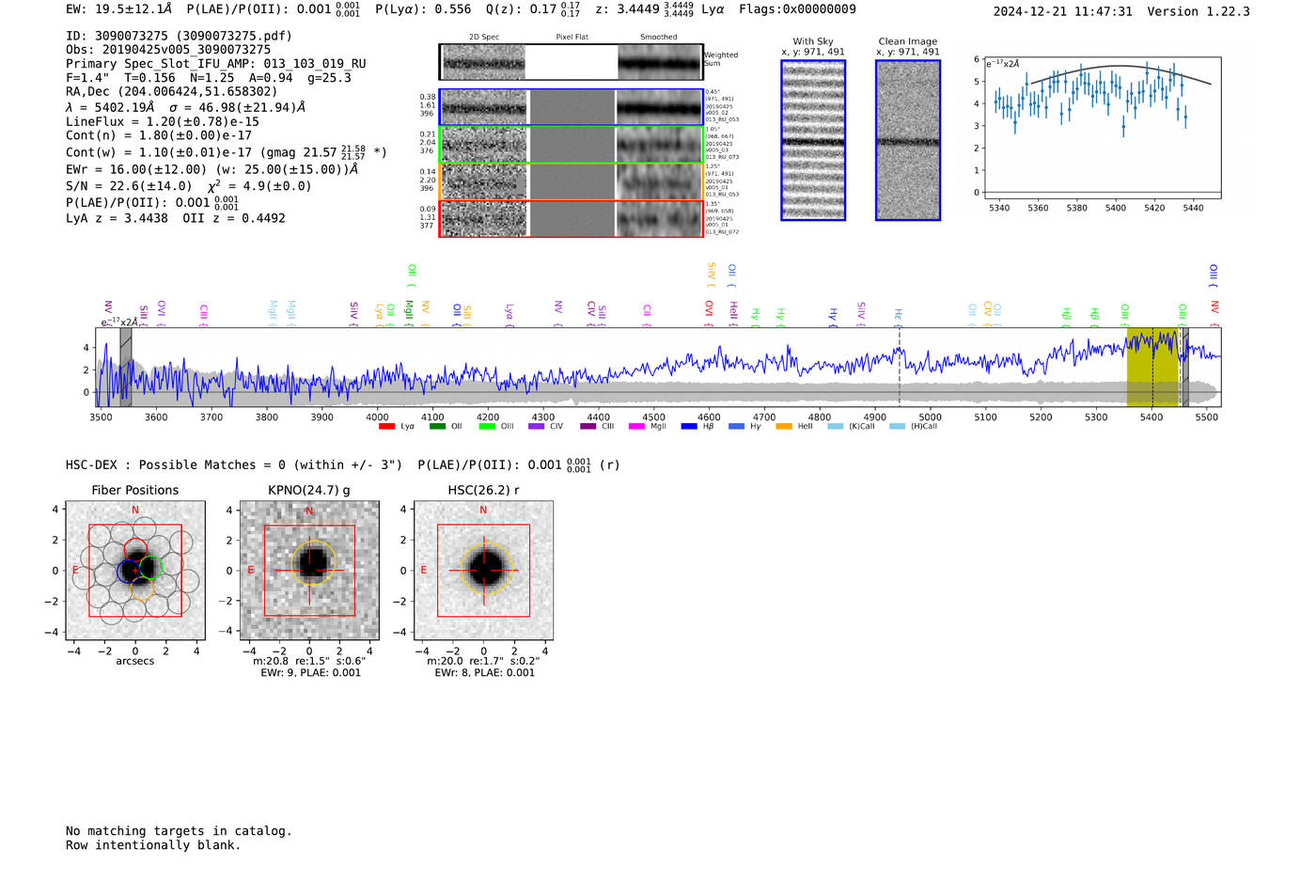Click the hatched gray region near 3540
This screenshot has height=896, width=1316.
[x=126, y=368]
